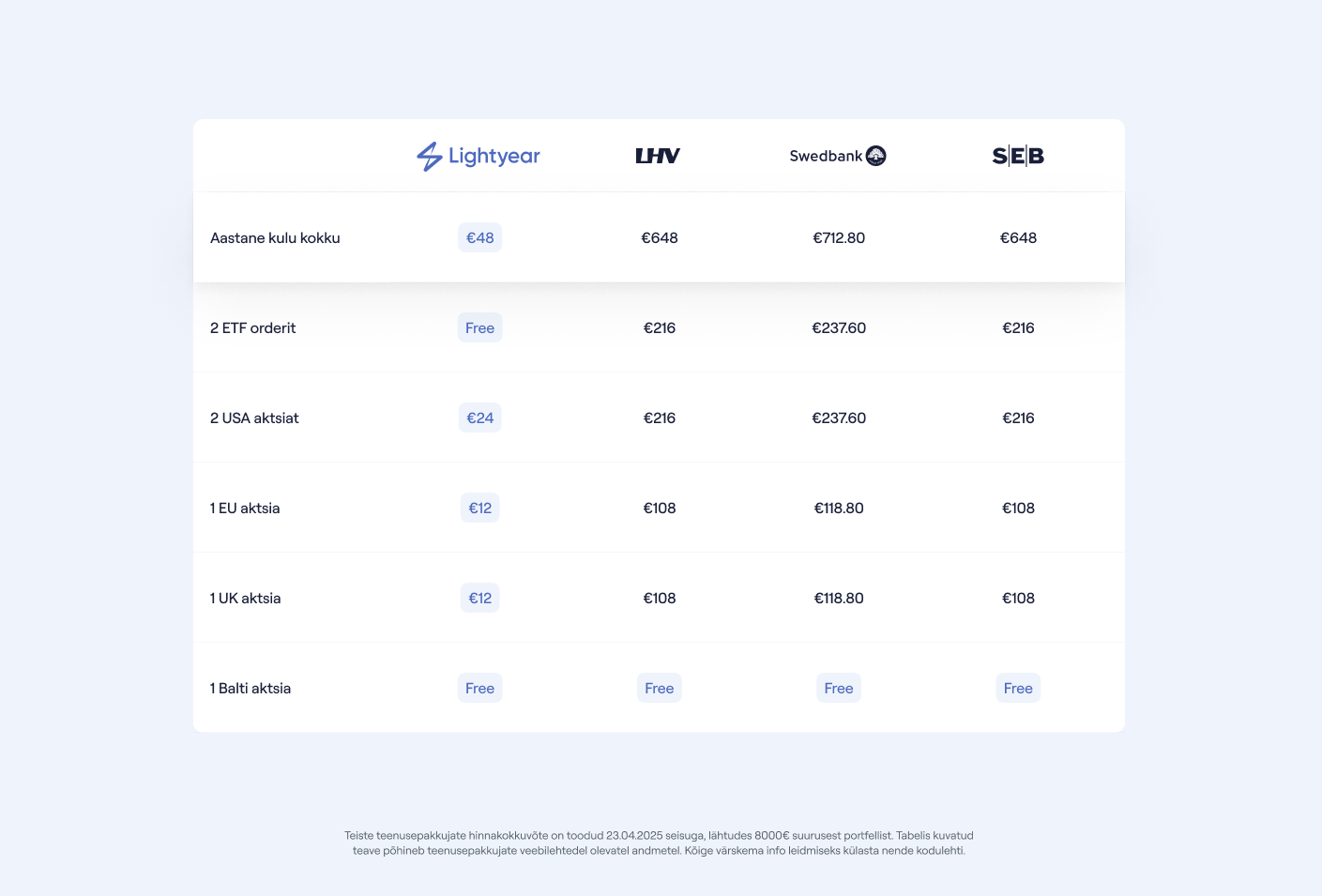The height and width of the screenshot is (896, 1322).
Task: Click Lightyear's Free badge in Balti aktsia row
Action: click(480, 689)
